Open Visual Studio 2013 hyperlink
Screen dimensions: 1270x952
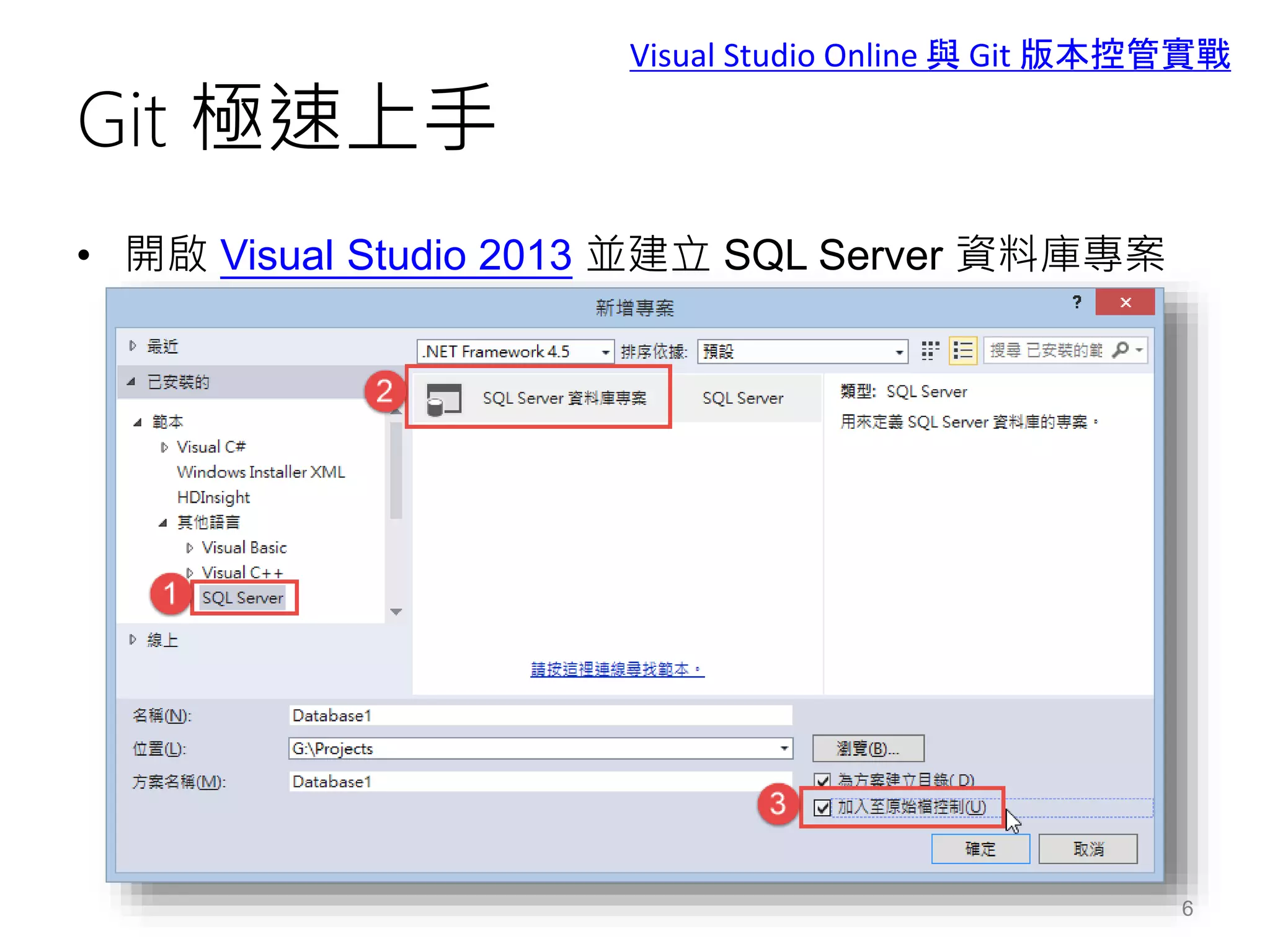click(396, 255)
